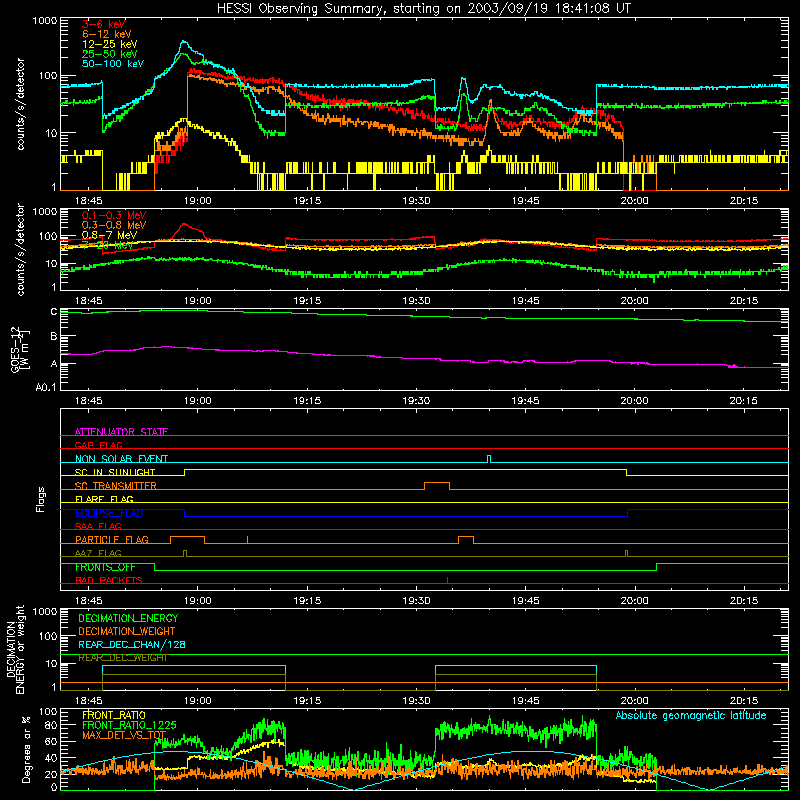Select the 0.1-0.3 MeV legend label

pos(114,215)
